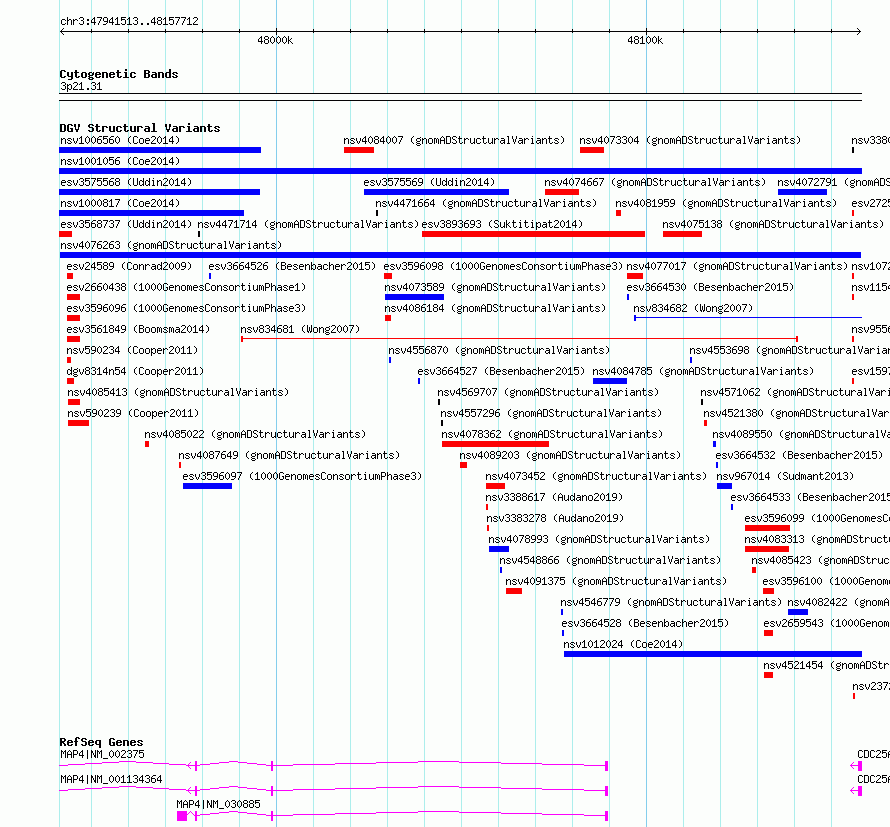The image size is (890, 827).
Task: Click the nsv4076263 gnomAD blue bar
Action: point(460,255)
